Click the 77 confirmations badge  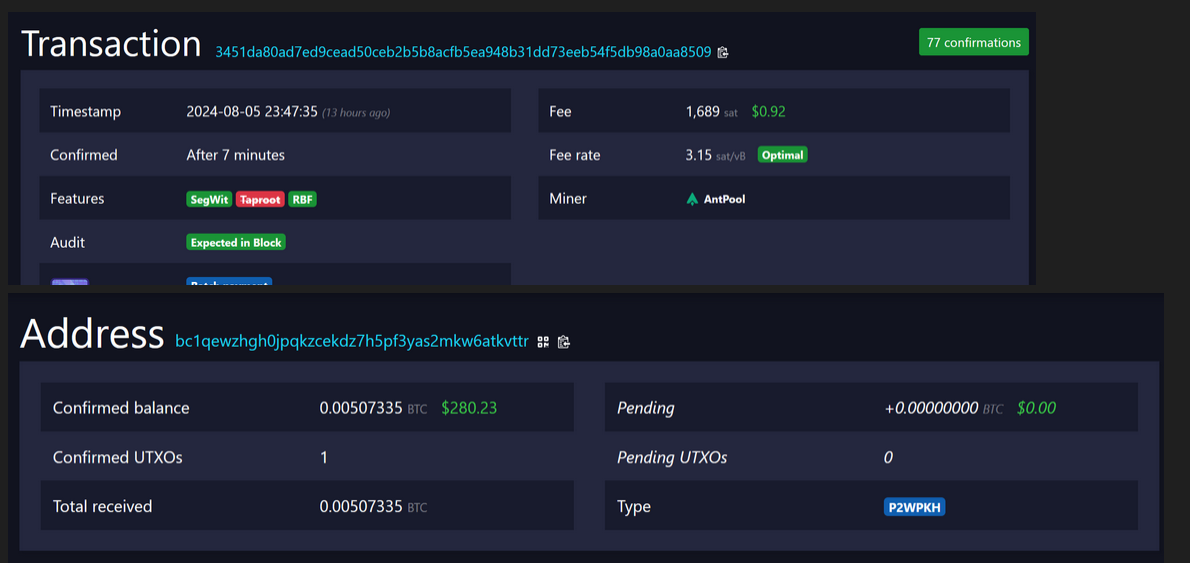pos(973,42)
